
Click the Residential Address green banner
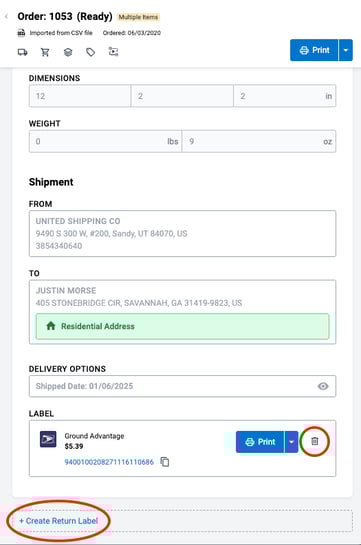point(182,326)
